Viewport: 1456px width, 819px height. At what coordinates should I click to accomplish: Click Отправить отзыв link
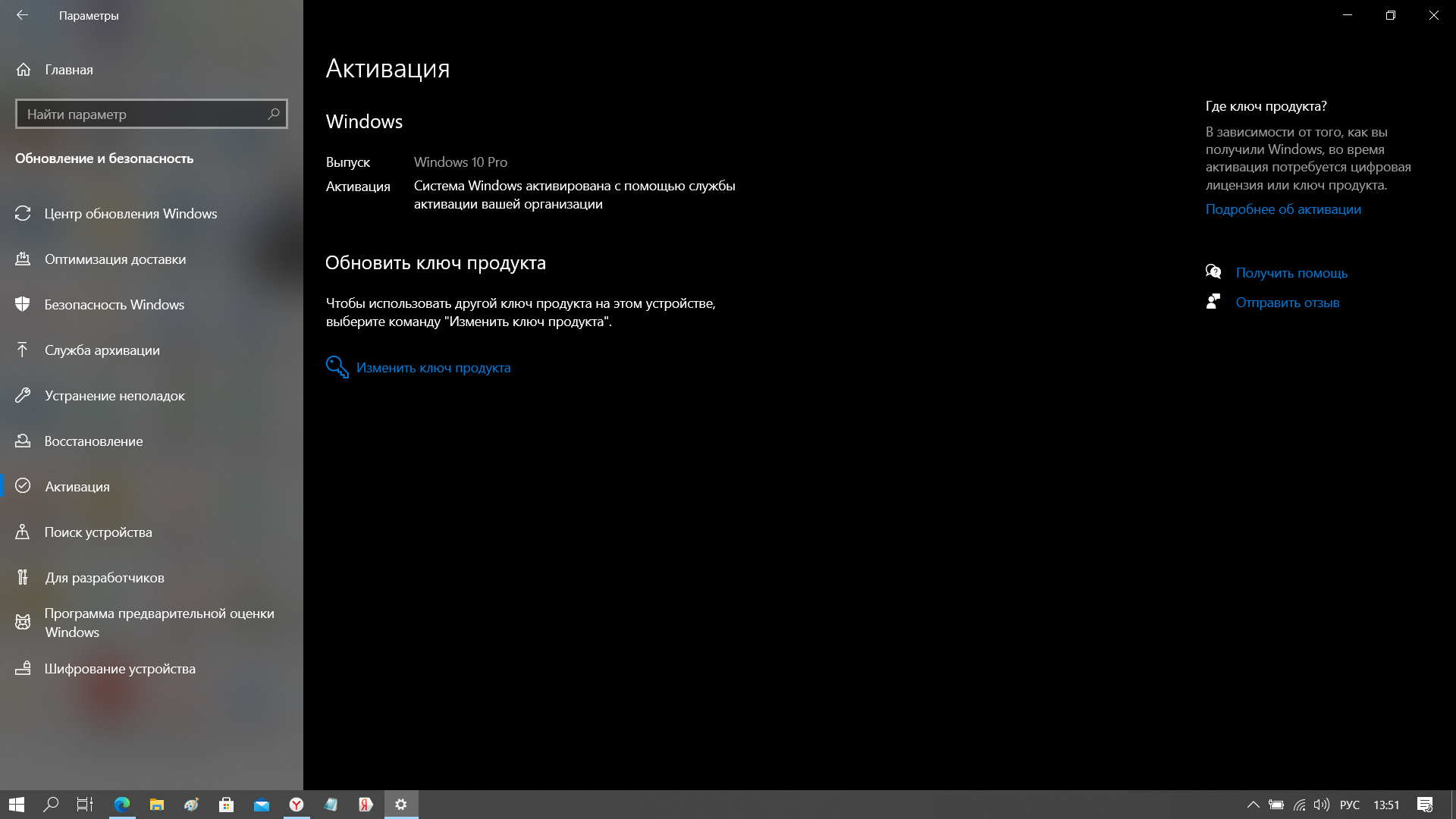(1288, 303)
